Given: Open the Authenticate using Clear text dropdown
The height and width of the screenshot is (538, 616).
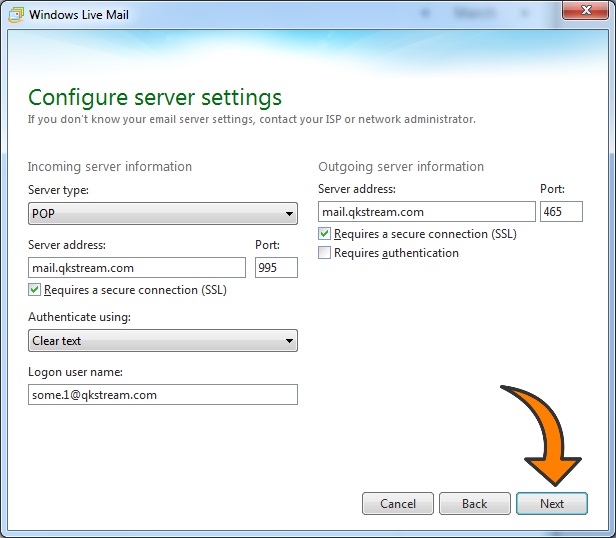Looking at the screenshot, I should (163, 341).
